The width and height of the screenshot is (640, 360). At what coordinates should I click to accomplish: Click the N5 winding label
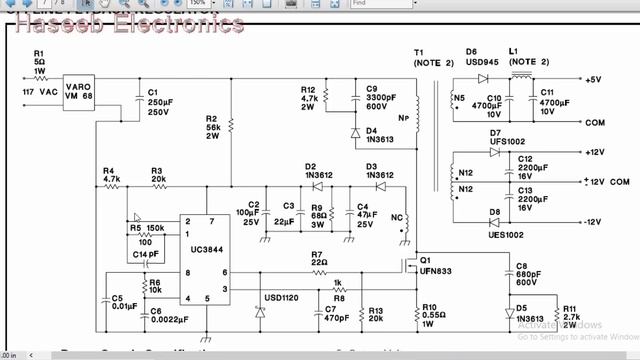pos(460,98)
